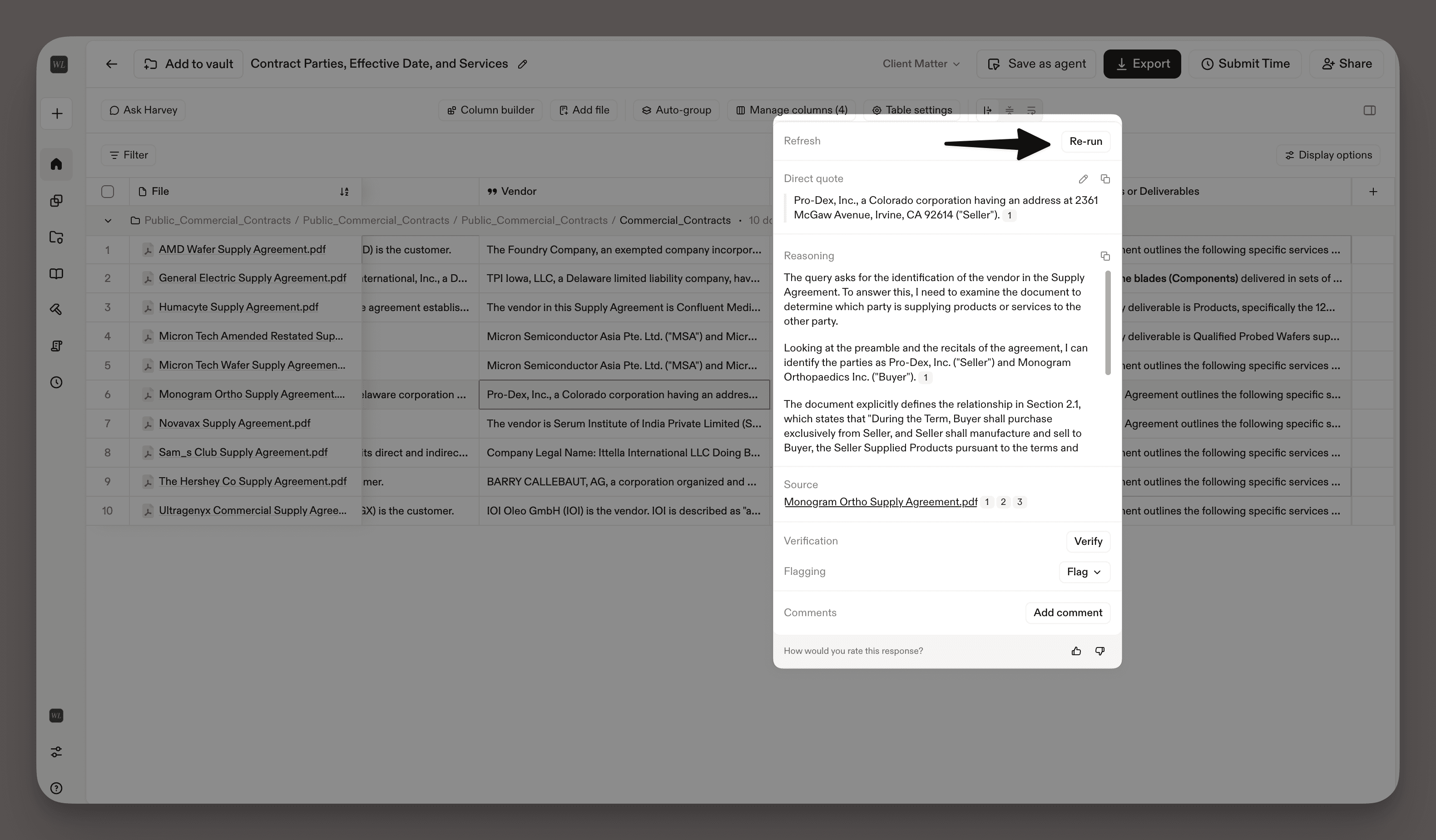The height and width of the screenshot is (840, 1436).
Task: Go back with the left arrow icon
Action: pyautogui.click(x=112, y=64)
